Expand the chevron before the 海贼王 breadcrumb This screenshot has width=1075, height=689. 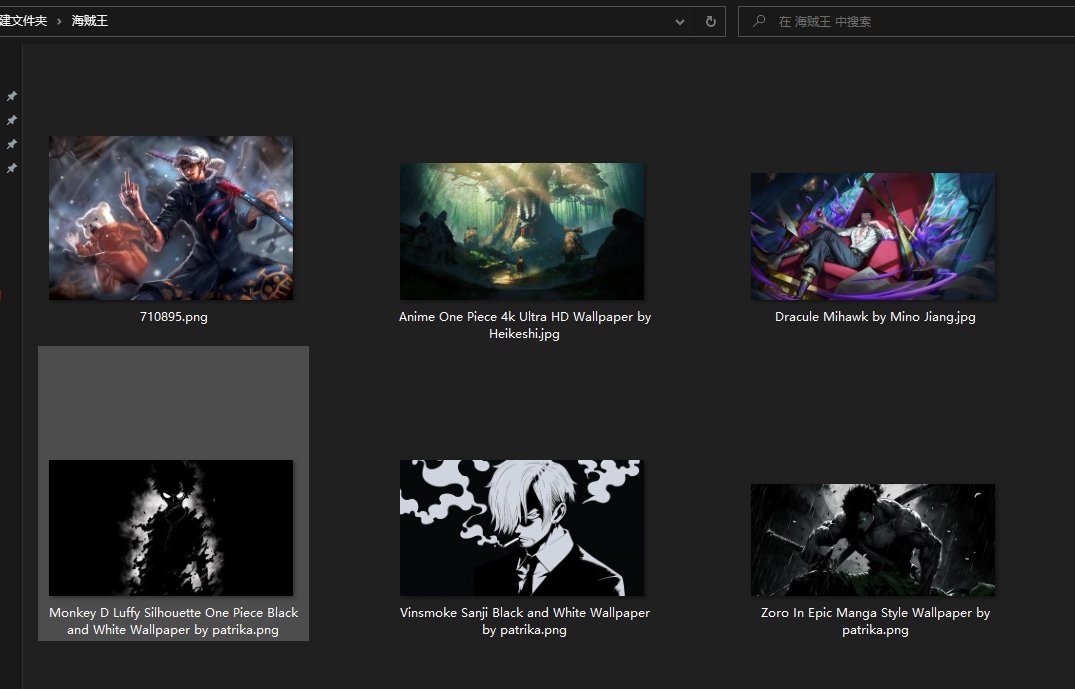(x=59, y=21)
